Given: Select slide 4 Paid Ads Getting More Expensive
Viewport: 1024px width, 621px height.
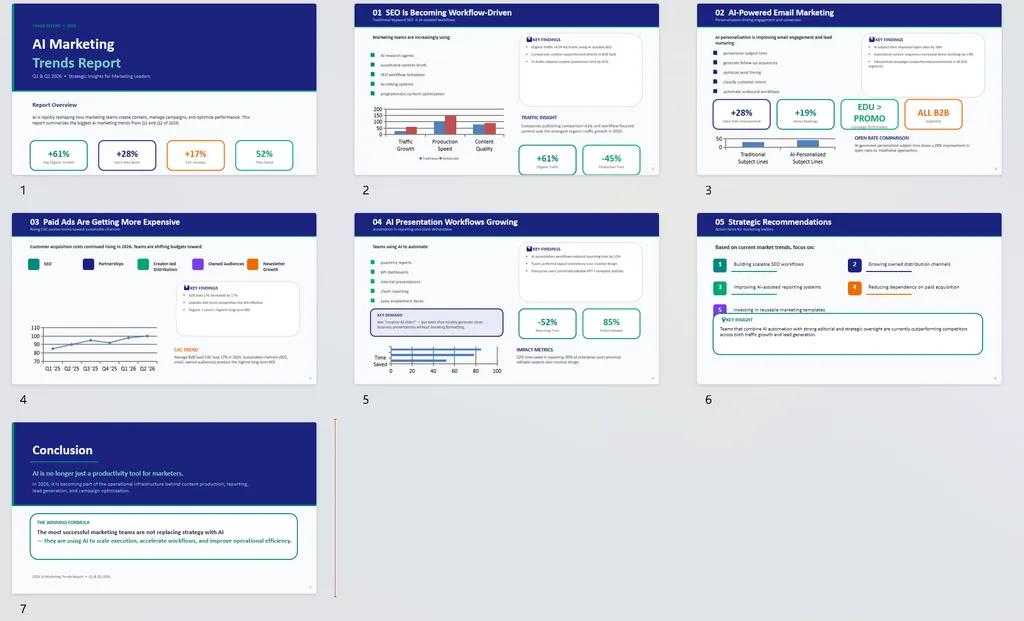Looking at the screenshot, I should click(x=164, y=298).
